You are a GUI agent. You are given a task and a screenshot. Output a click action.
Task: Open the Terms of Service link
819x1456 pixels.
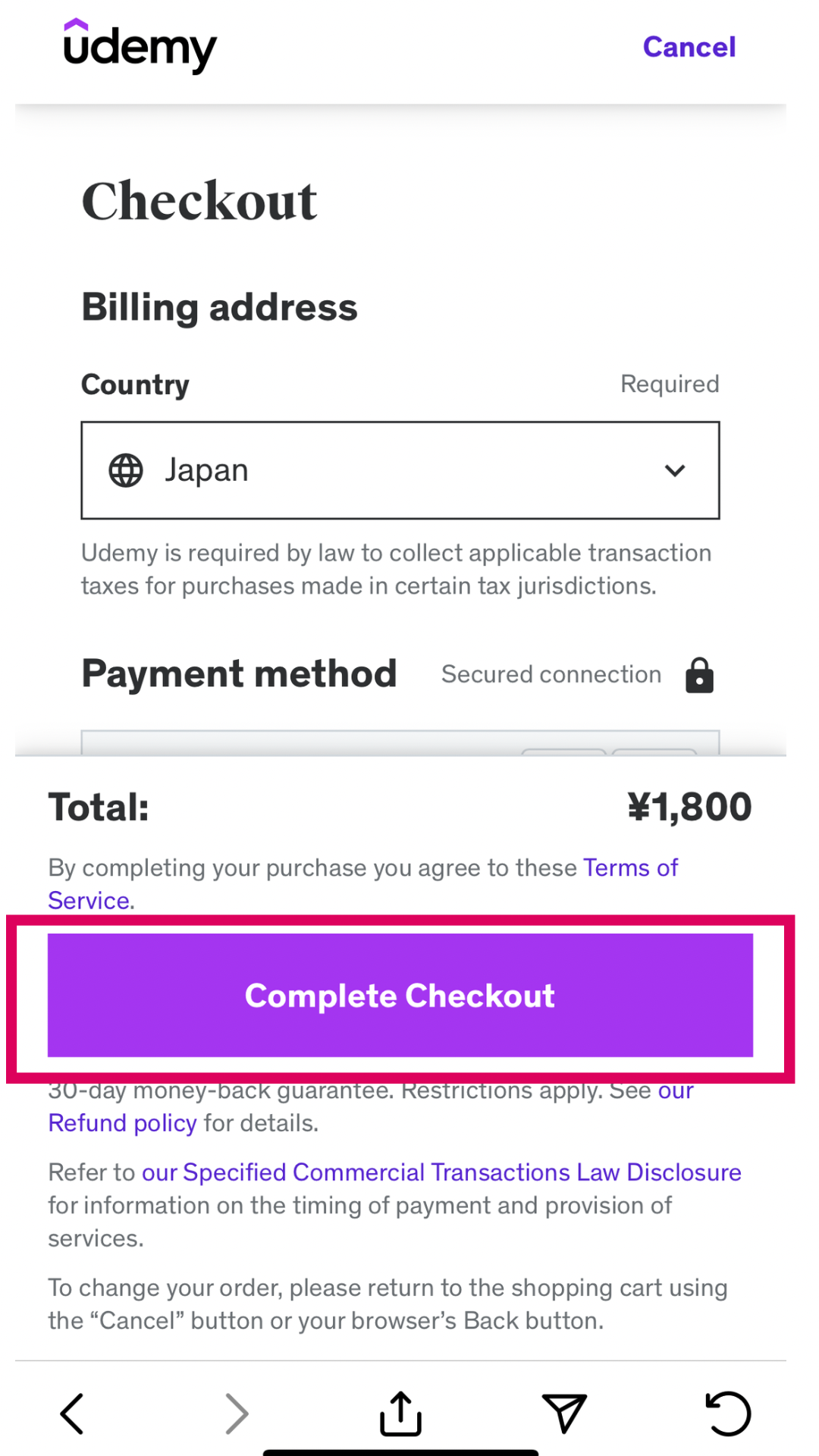pos(629,868)
